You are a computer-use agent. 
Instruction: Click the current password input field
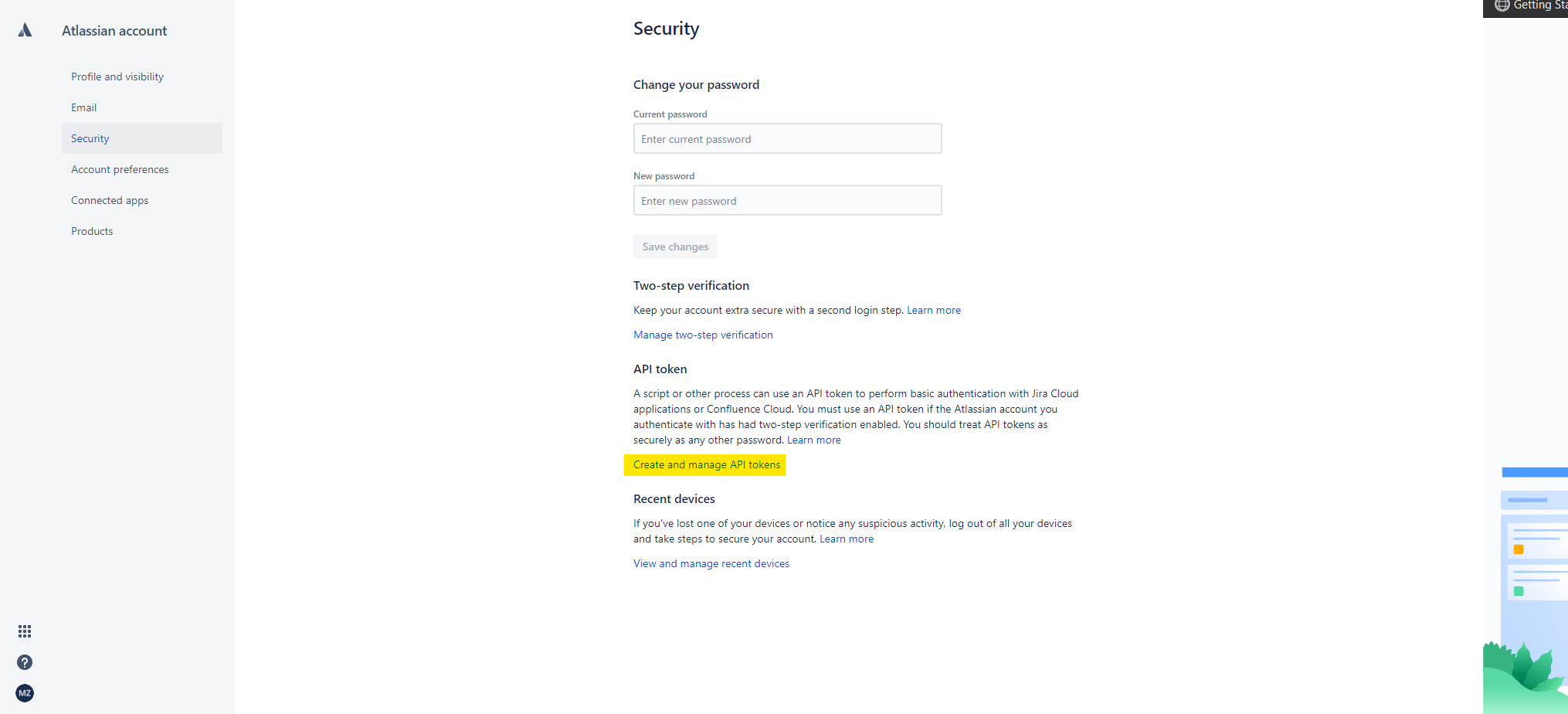point(787,138)
